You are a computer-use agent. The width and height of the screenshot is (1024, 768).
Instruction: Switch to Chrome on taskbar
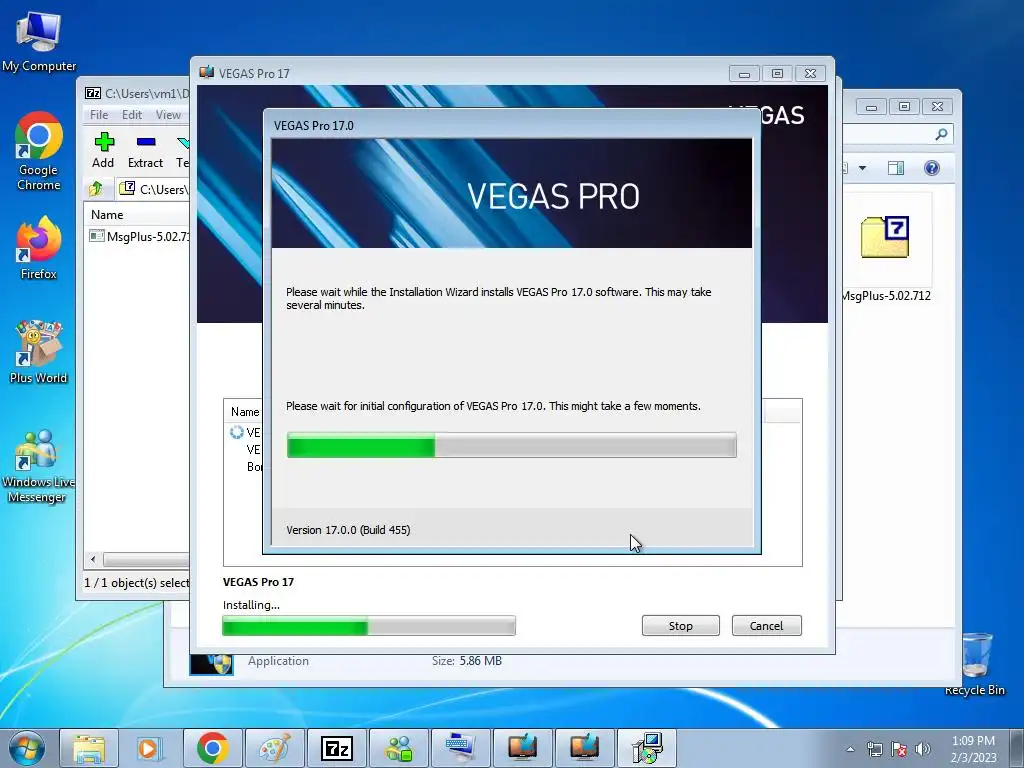click(212, 748)
